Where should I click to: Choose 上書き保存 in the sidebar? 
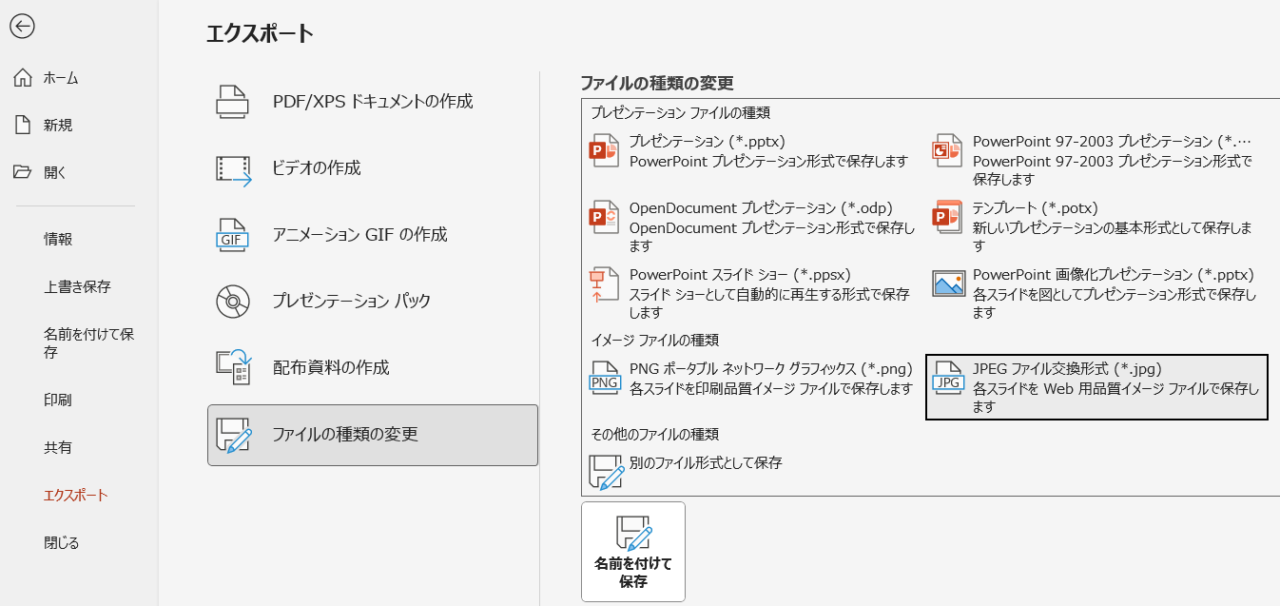click(79, 287)
